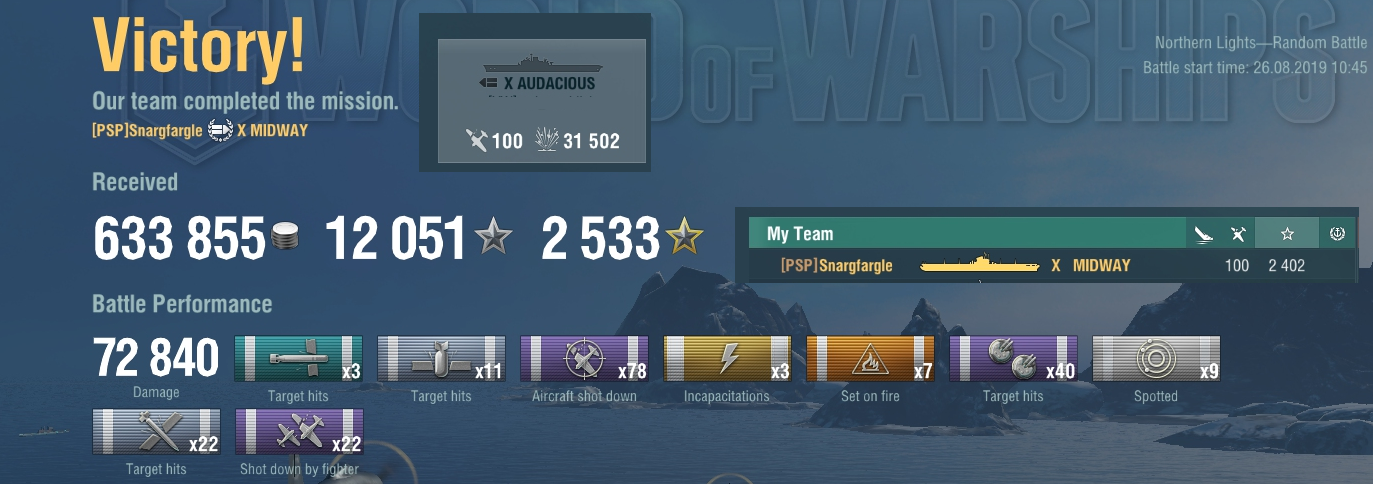Viewport: 1373px width, 484px height.
Task: Click the My Team header label
Action: pos(800,234)
